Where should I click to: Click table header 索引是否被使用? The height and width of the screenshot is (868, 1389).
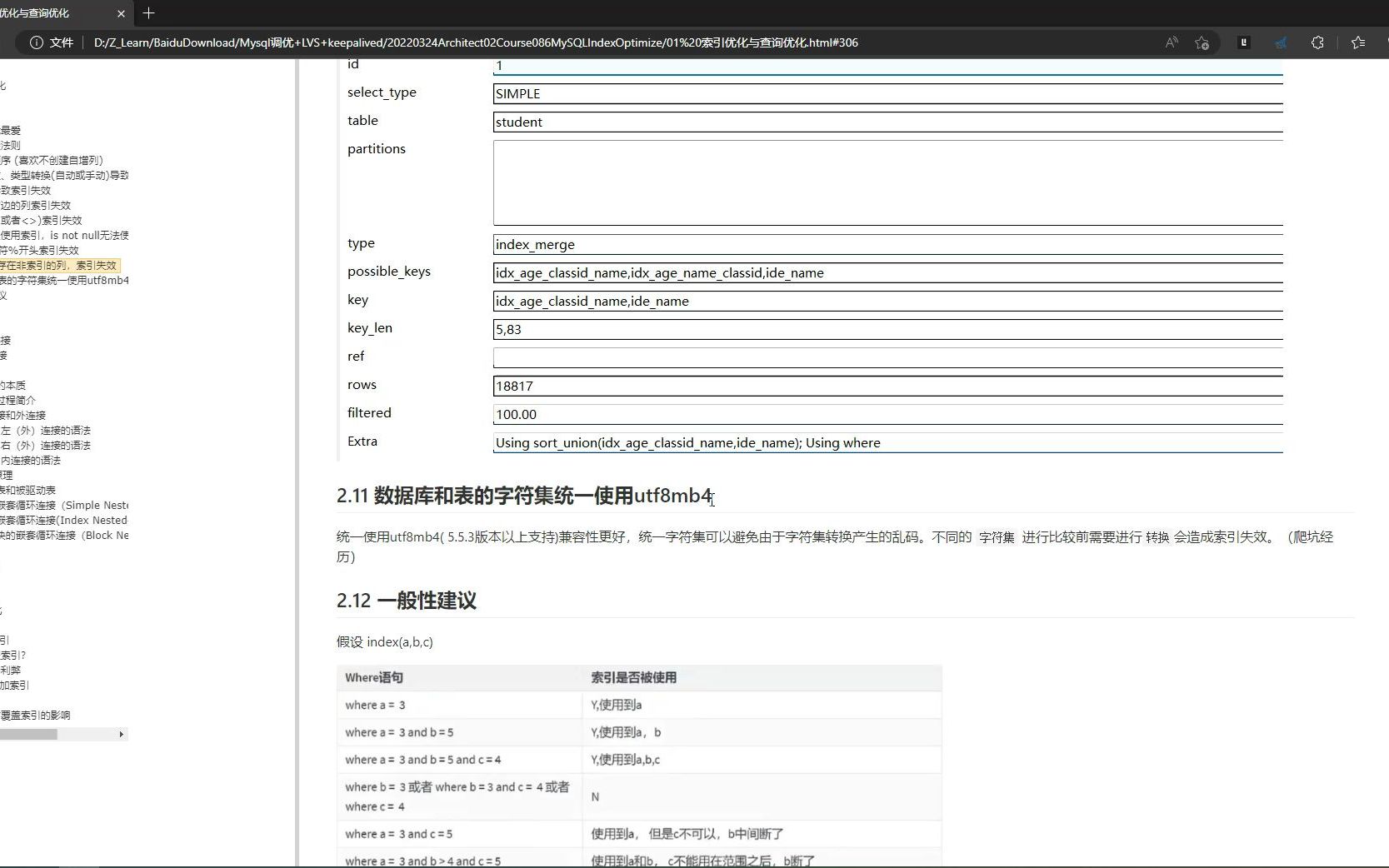[633, 678]
